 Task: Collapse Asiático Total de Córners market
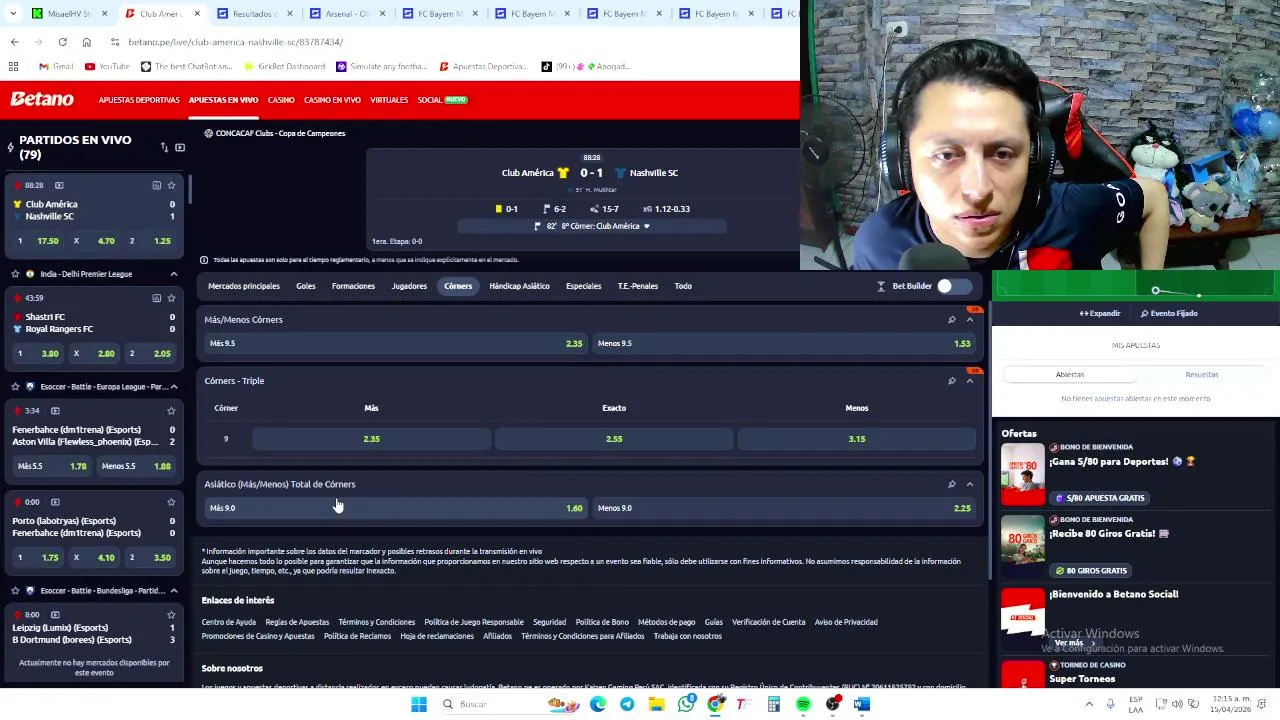969,484
